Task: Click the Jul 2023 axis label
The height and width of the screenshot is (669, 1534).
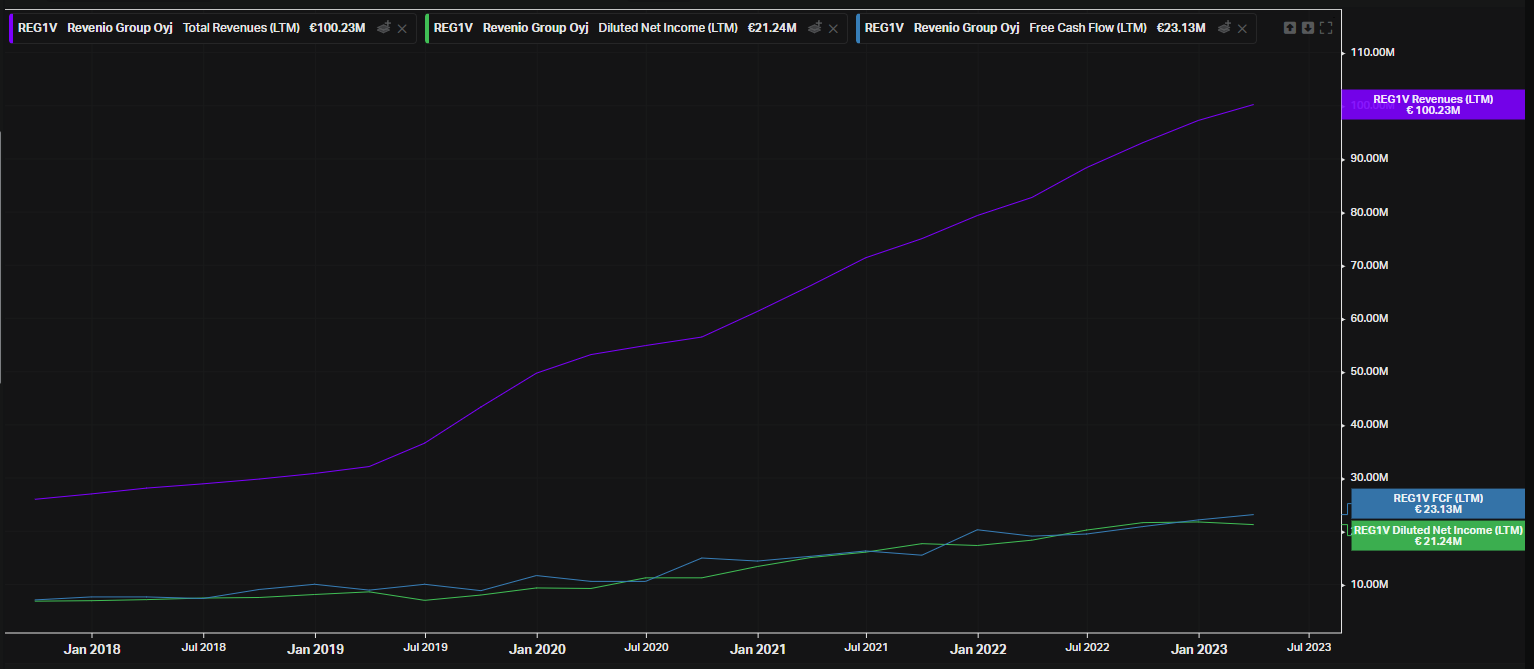Action: coord(1308,647)
